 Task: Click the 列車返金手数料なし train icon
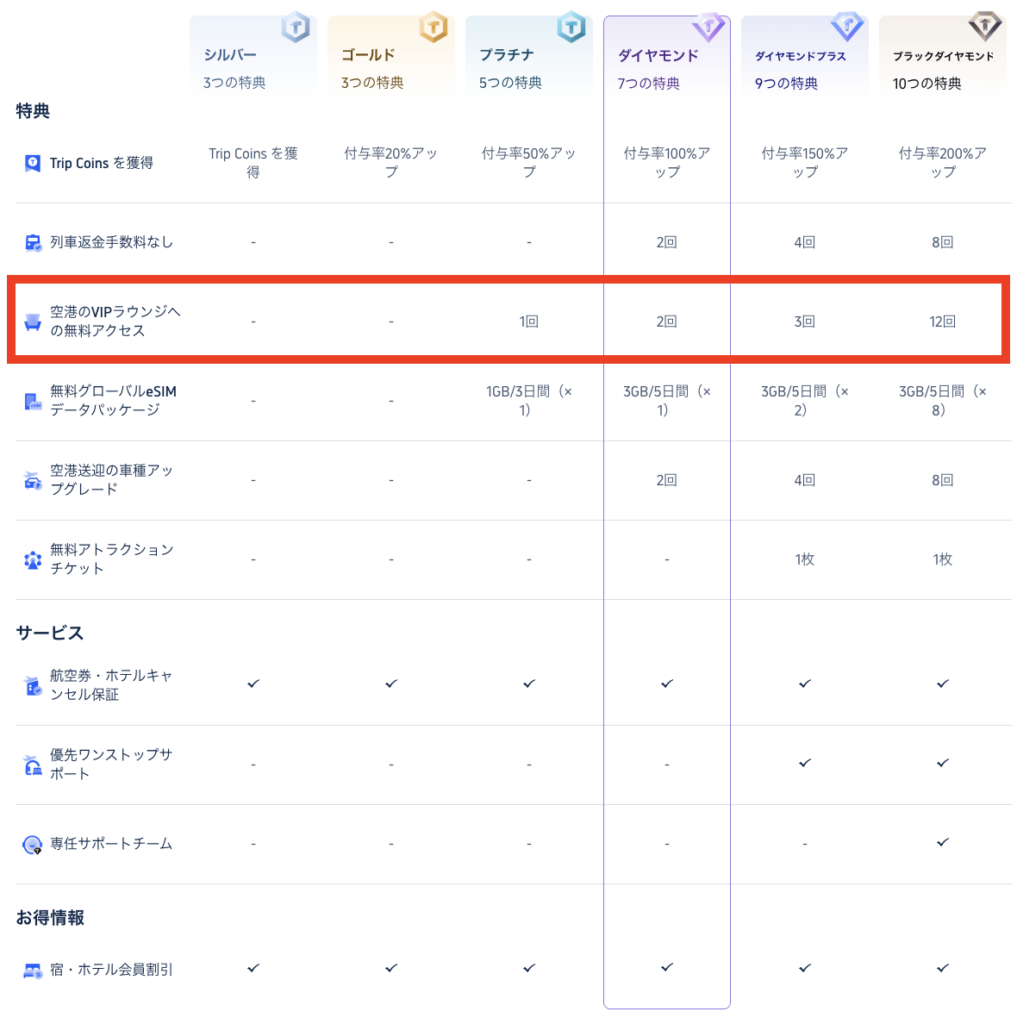point(32,242)
